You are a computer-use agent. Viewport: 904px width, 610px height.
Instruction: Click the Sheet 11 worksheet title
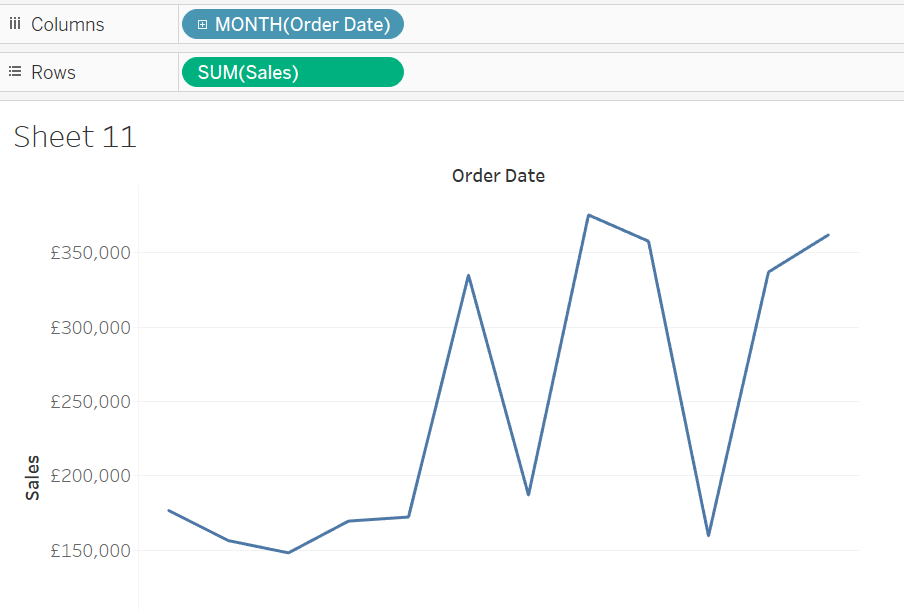74,136
